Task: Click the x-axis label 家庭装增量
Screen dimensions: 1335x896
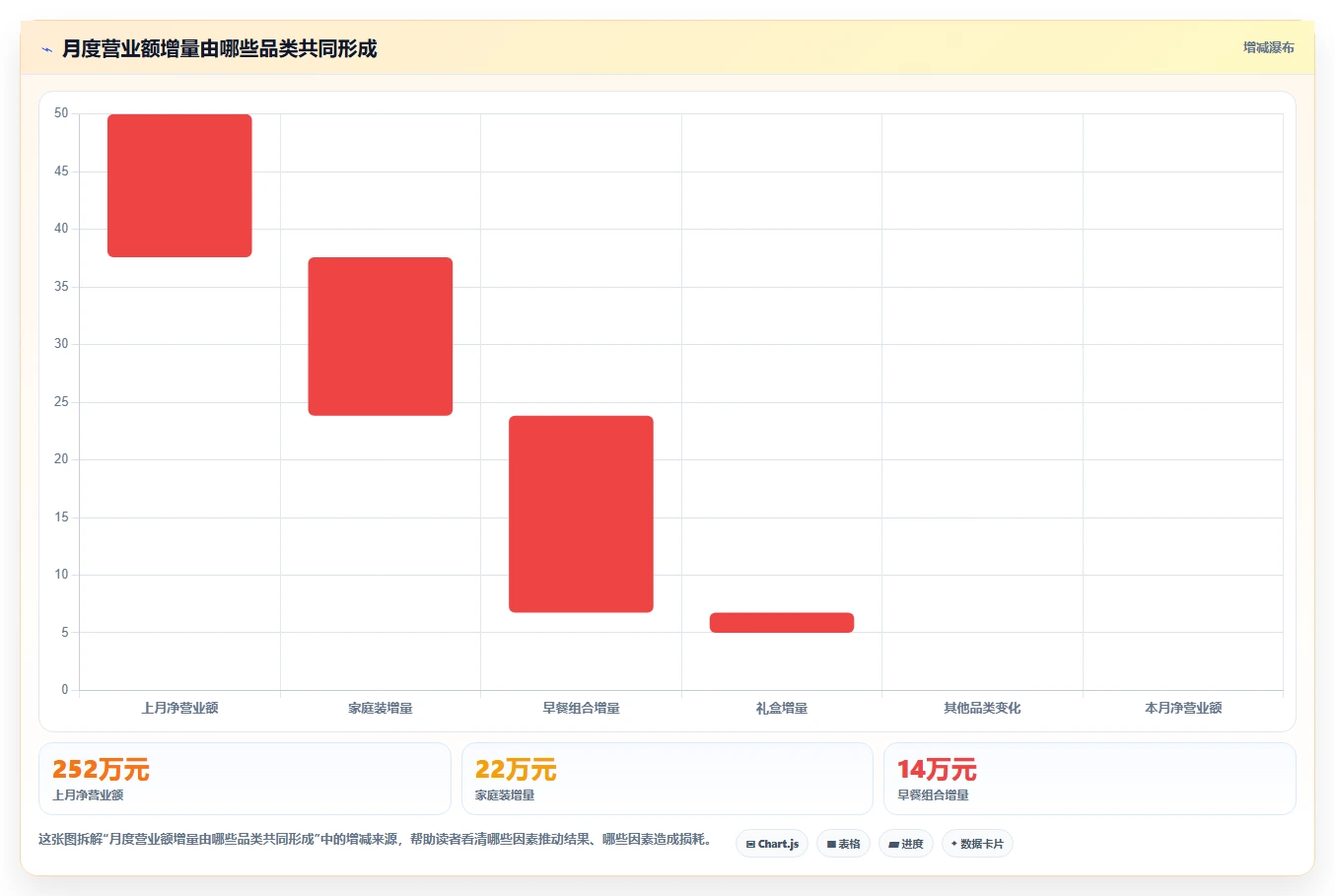Action: coord(381,708)
